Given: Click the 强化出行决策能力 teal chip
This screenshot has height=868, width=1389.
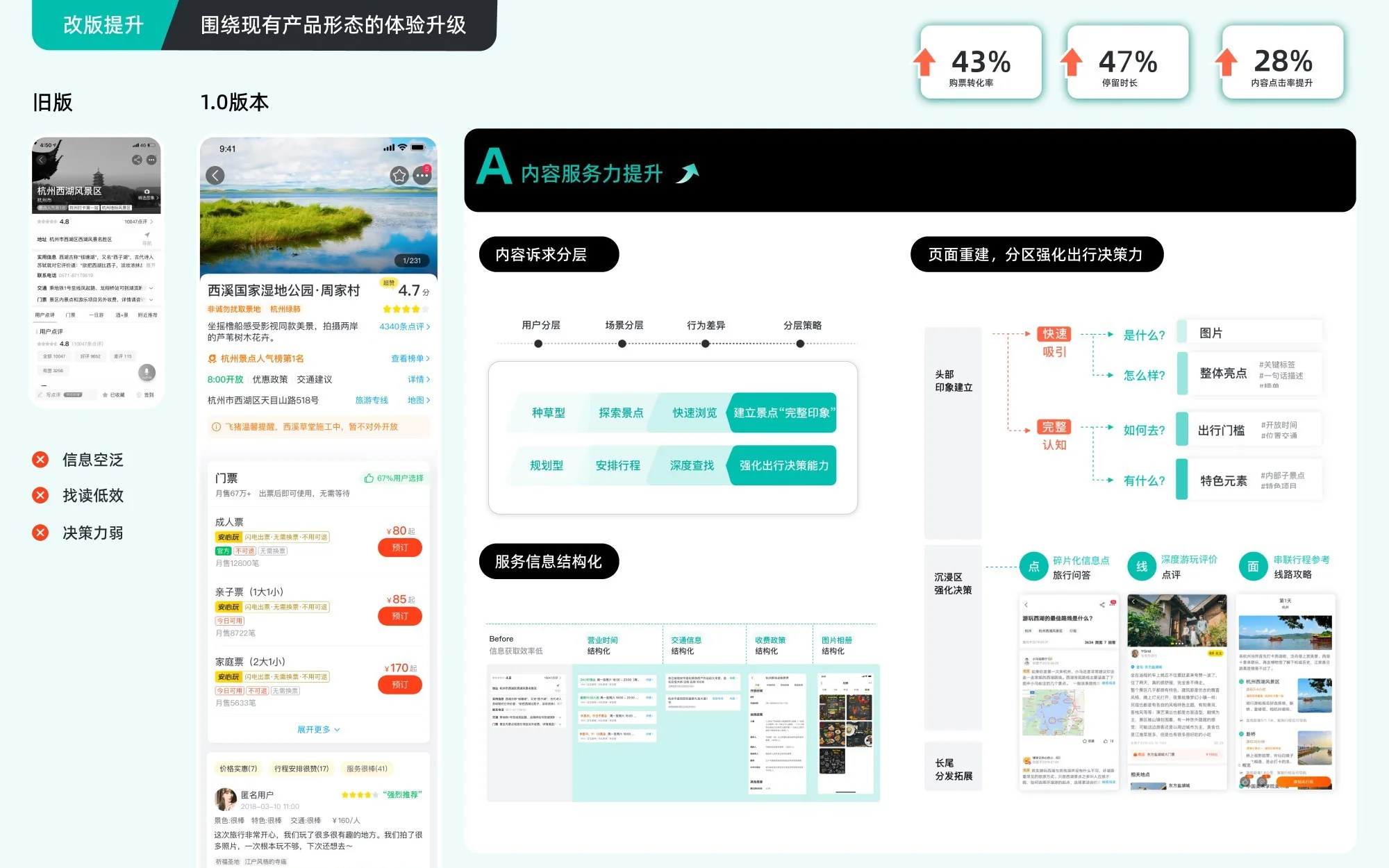Looking at the screenshot, I should [x=783, y=466].
